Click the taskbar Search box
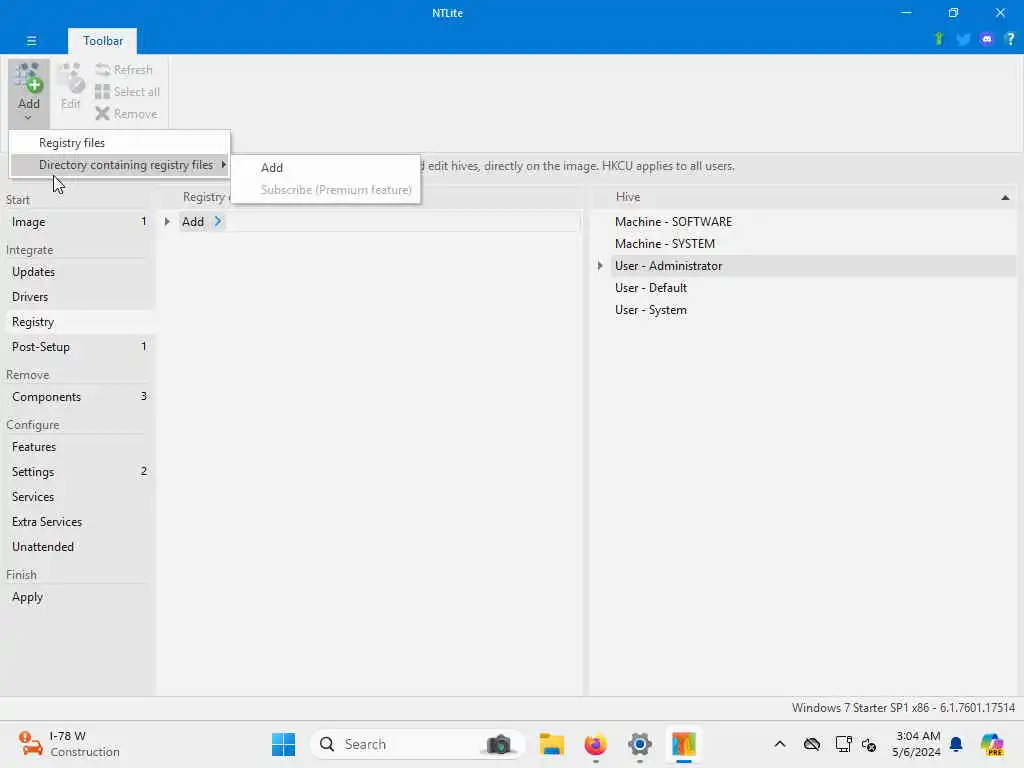Viewport: 1024px width, 768px height. point(418,744)
